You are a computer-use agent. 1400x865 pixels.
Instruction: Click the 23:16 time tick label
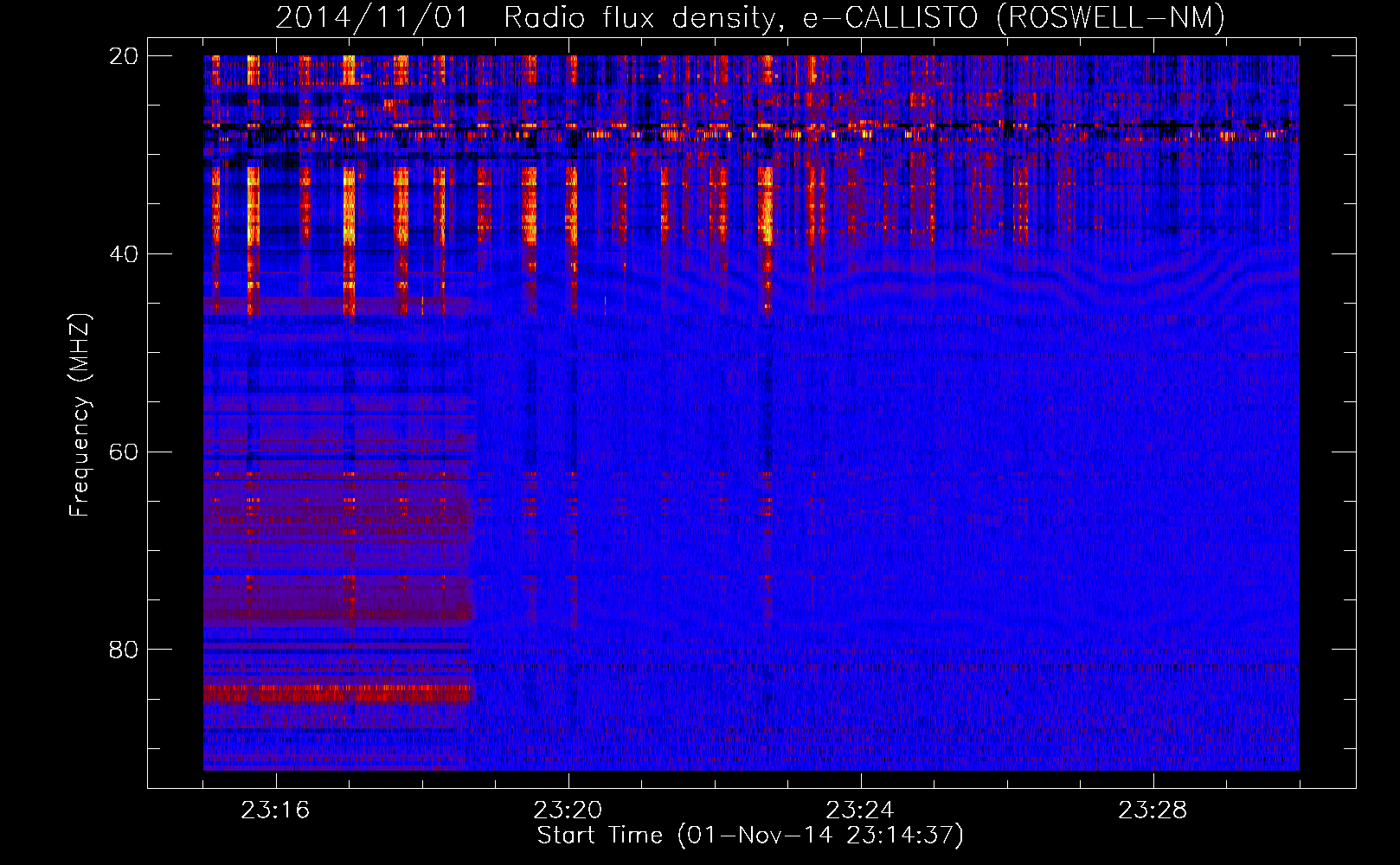tap(275, 811)
